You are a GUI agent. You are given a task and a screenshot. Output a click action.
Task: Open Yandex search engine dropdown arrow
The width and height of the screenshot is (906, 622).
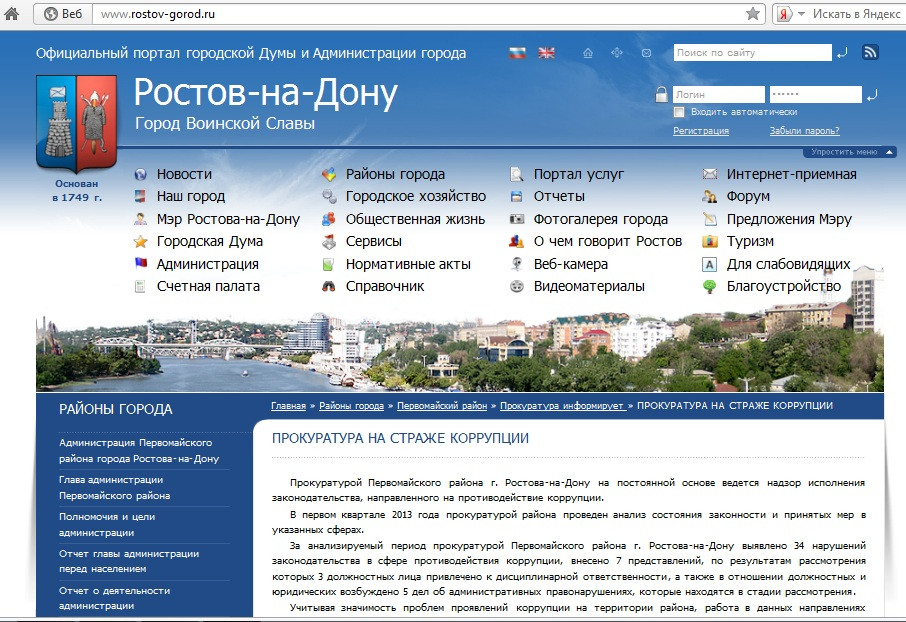click(x=801, y=14)
